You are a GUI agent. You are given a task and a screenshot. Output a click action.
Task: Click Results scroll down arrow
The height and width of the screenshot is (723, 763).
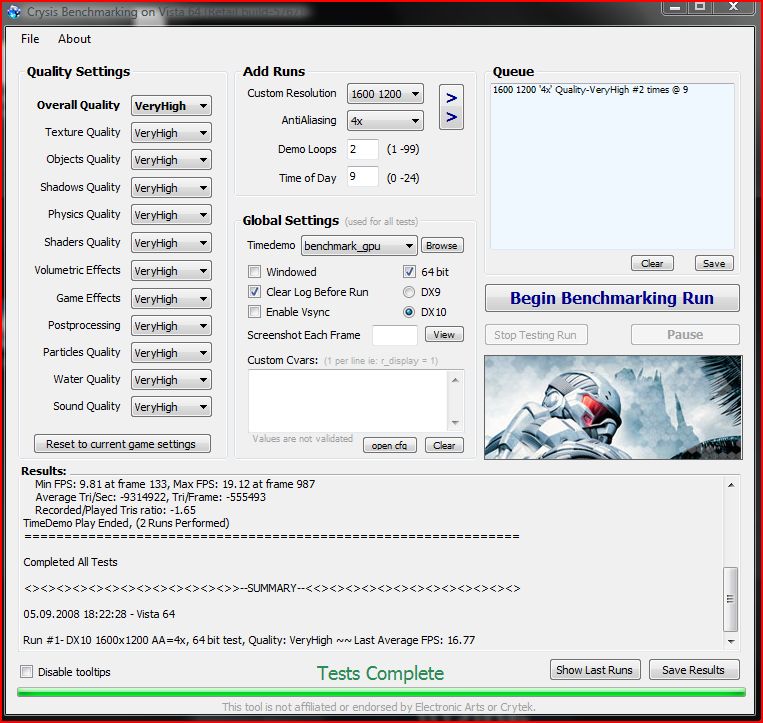coord(730,642)
